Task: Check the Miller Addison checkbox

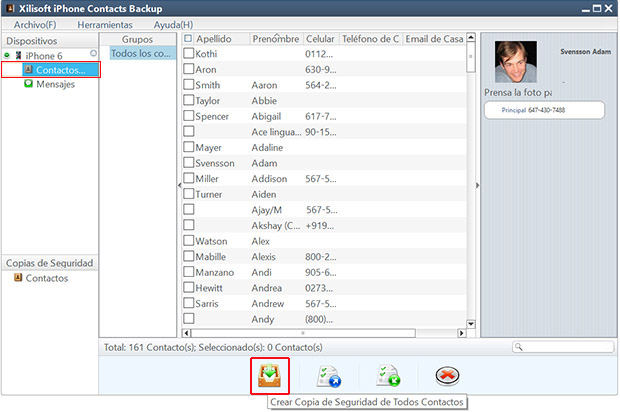Action: click(189, 178)
